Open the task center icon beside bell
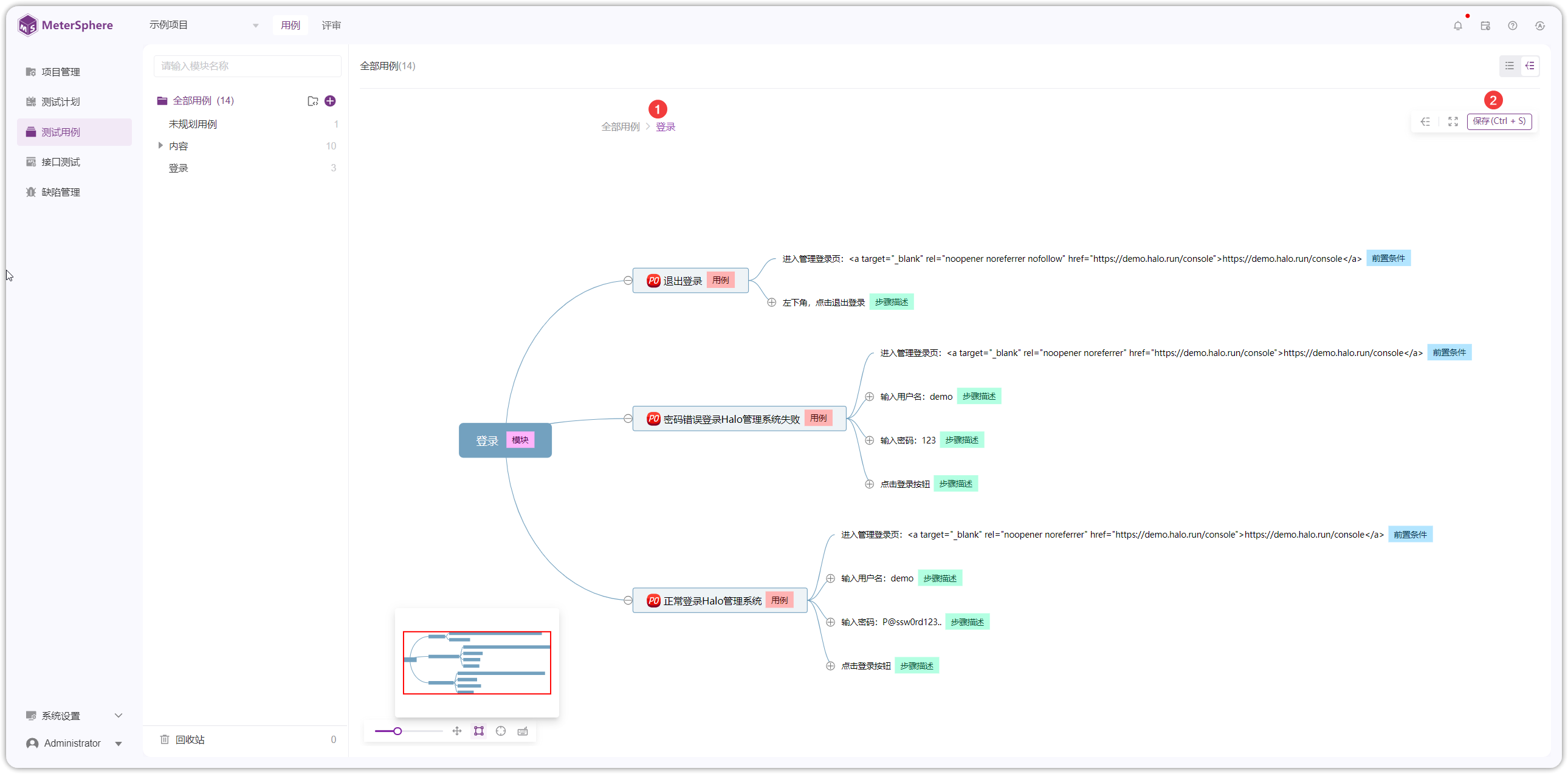 (x=1485, y=26)
